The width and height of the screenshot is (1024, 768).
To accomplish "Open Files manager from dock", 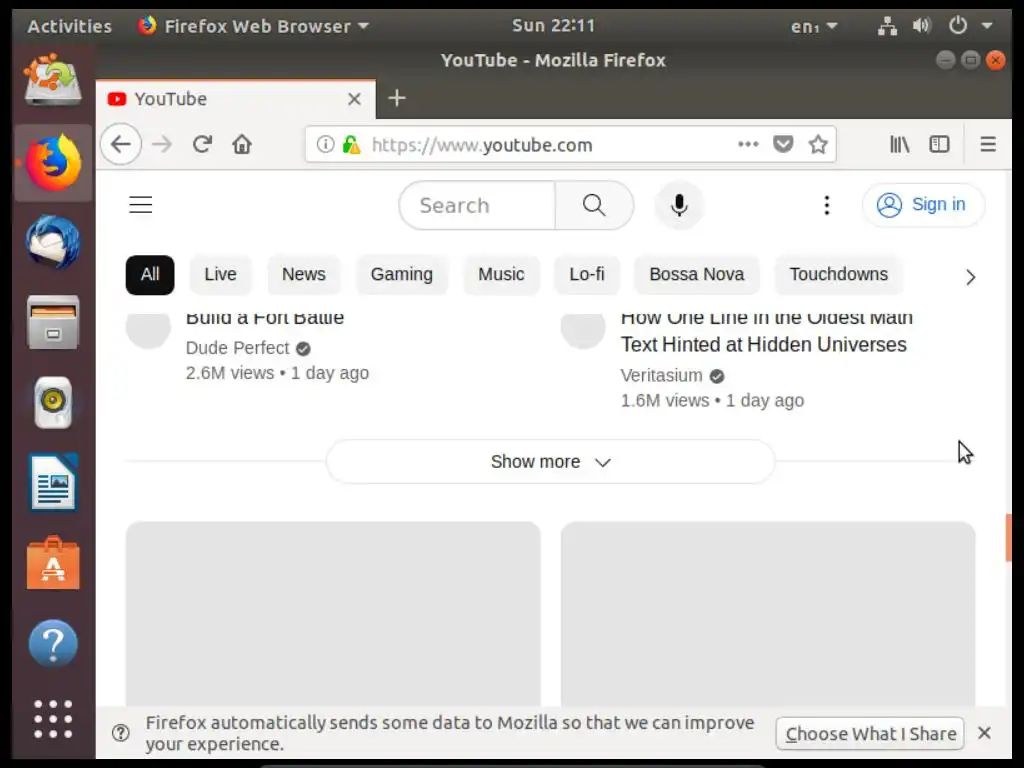I will [53, 322].
